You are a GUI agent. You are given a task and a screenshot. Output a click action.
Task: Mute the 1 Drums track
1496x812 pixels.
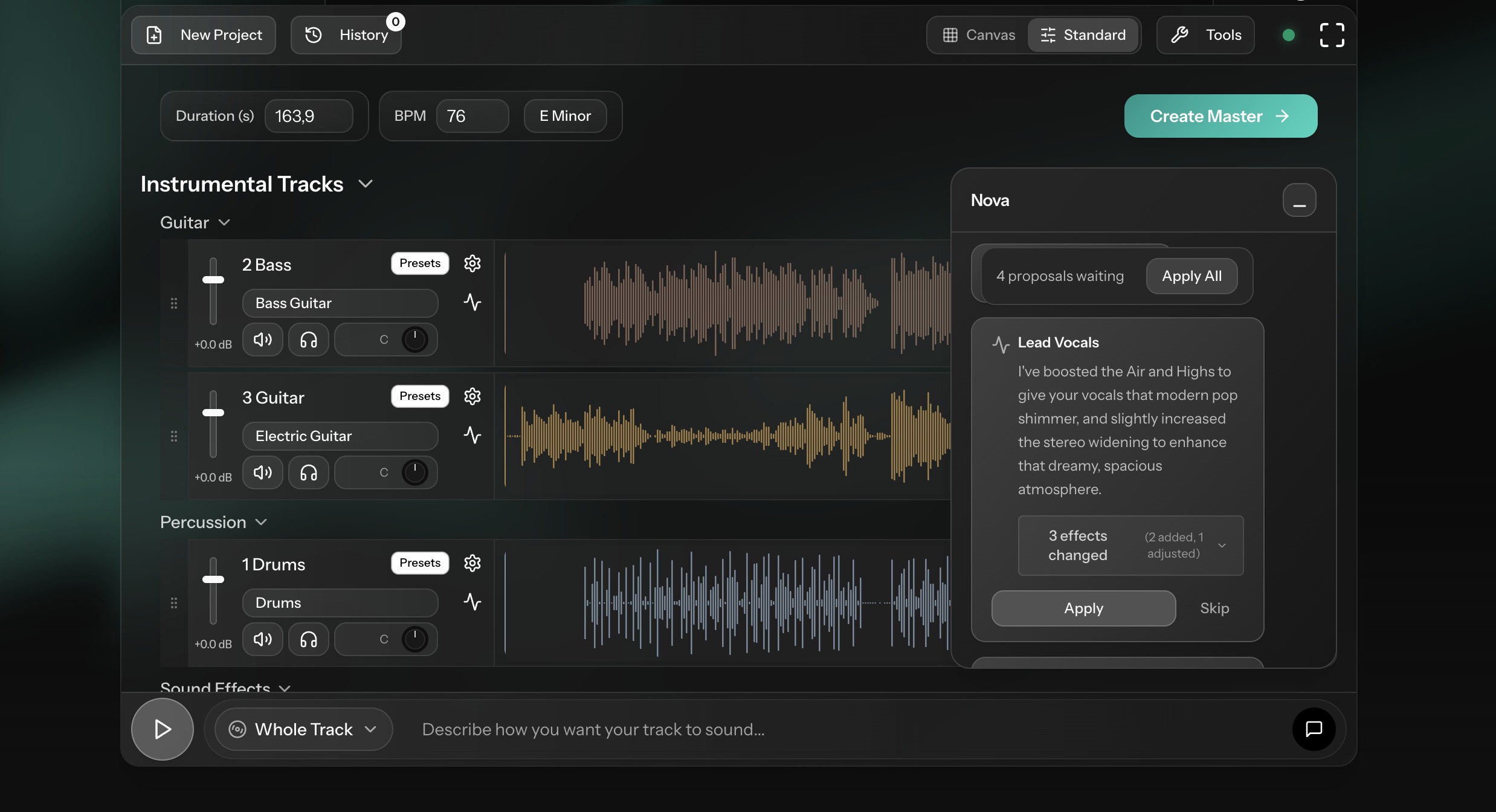pos(263,639)
